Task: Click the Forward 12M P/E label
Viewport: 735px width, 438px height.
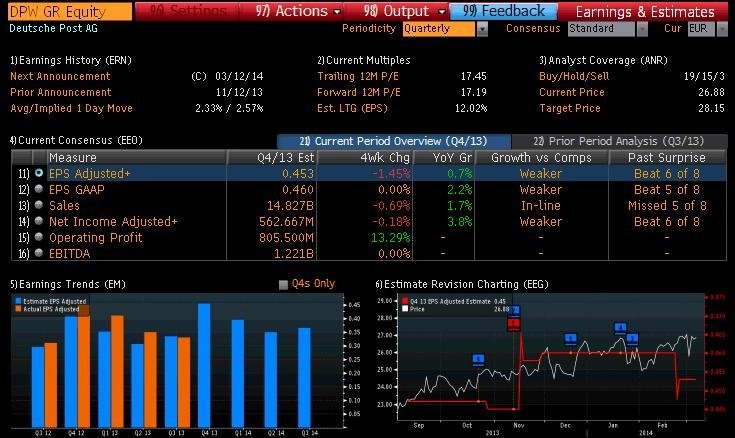Action: (x=359, y=92)
